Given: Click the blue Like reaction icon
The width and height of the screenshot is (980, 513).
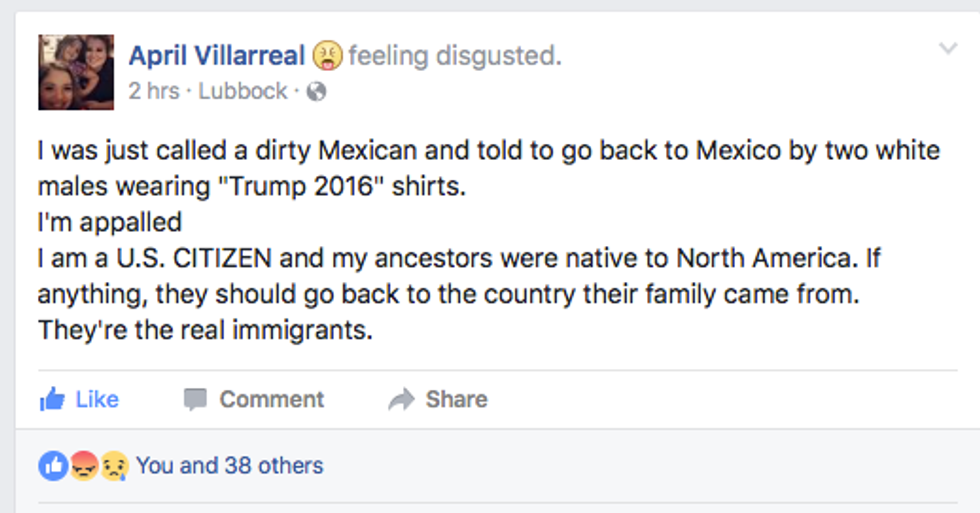Looking at the screenshot, I should [52, 465].
